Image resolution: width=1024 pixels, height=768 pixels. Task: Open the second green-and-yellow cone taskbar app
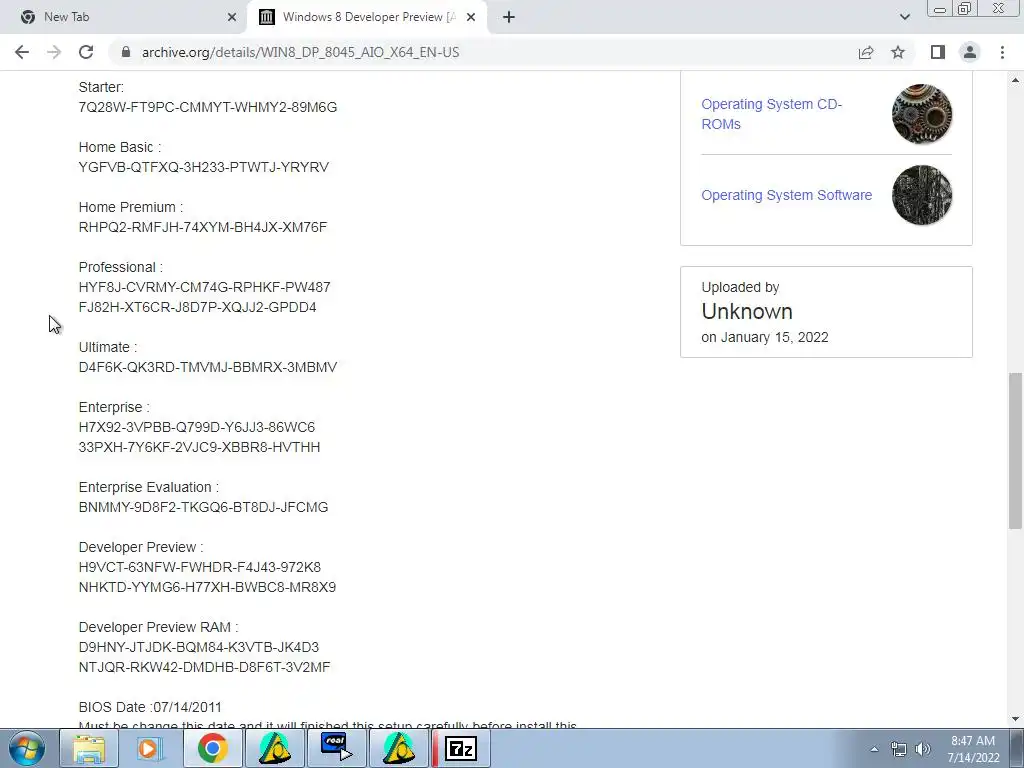398,748
